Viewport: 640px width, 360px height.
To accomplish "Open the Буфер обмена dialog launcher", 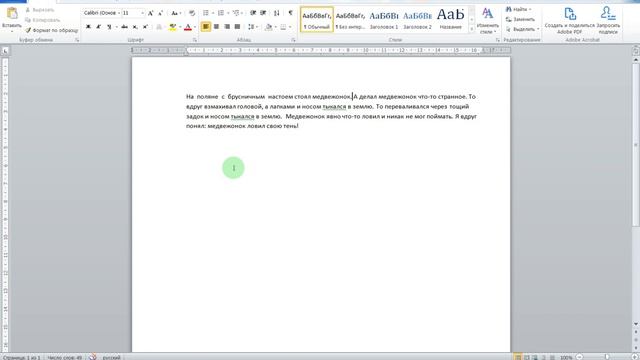I will [x=77, y=40].
